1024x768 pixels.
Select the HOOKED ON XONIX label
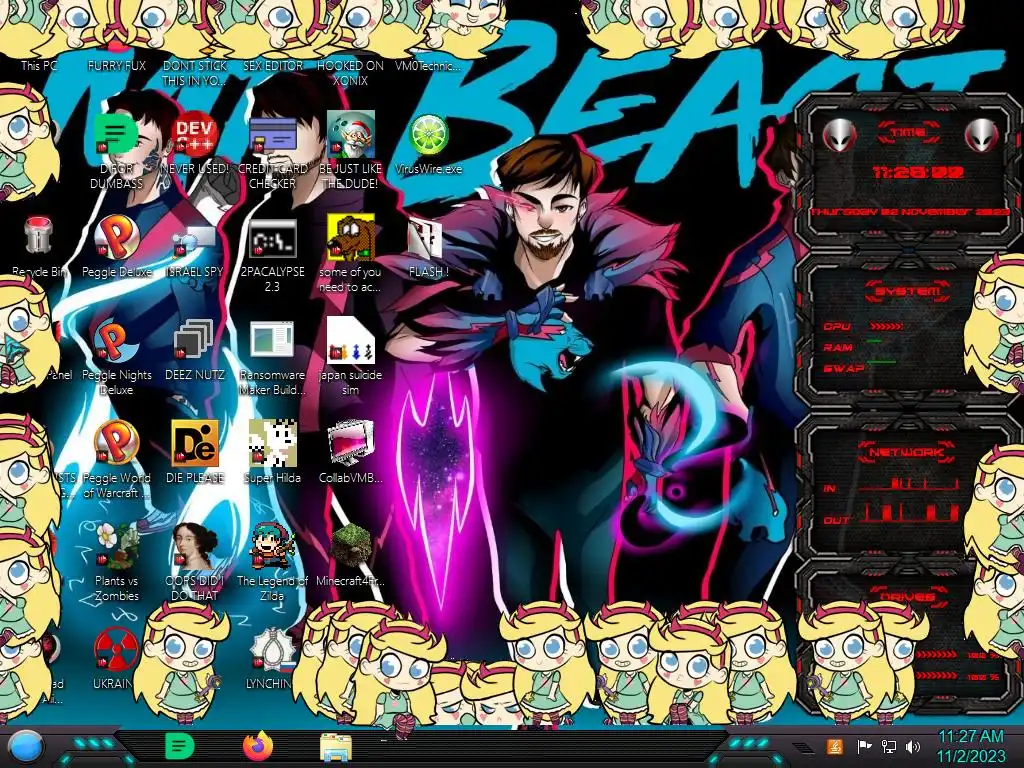[351, 73]
